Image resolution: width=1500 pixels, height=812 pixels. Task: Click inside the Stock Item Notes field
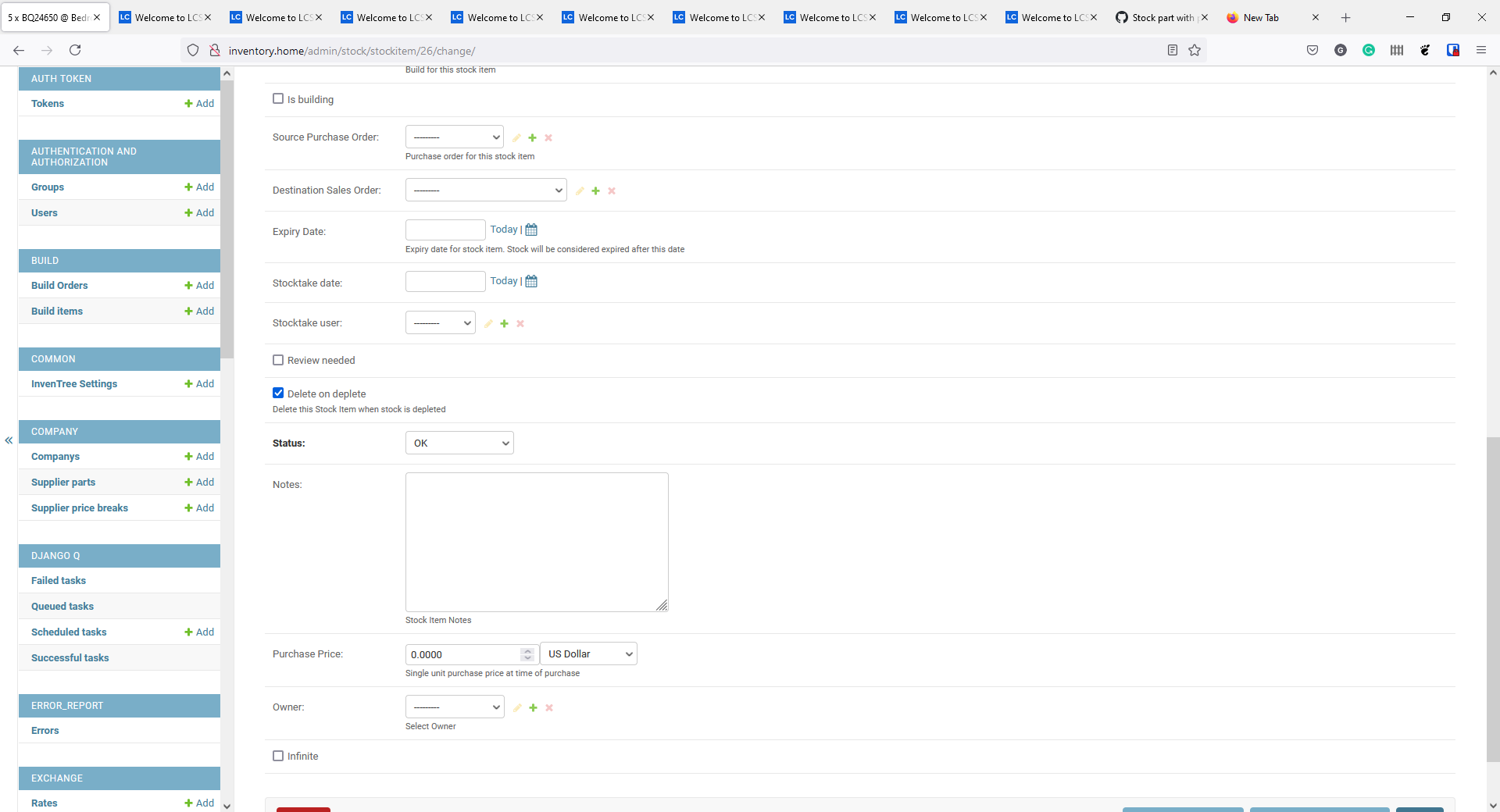(537, 541)
